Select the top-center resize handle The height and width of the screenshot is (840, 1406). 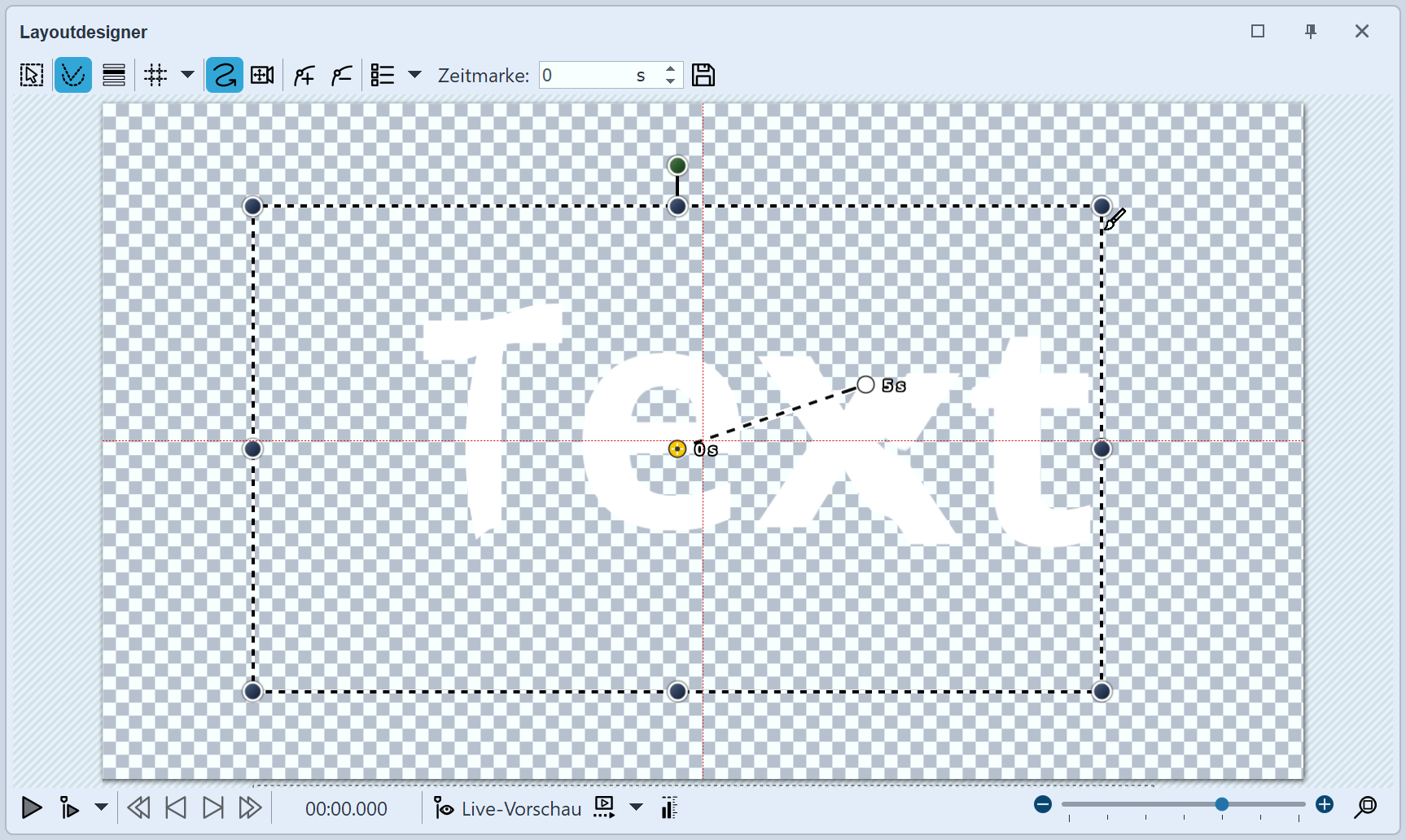coord(677,207)
